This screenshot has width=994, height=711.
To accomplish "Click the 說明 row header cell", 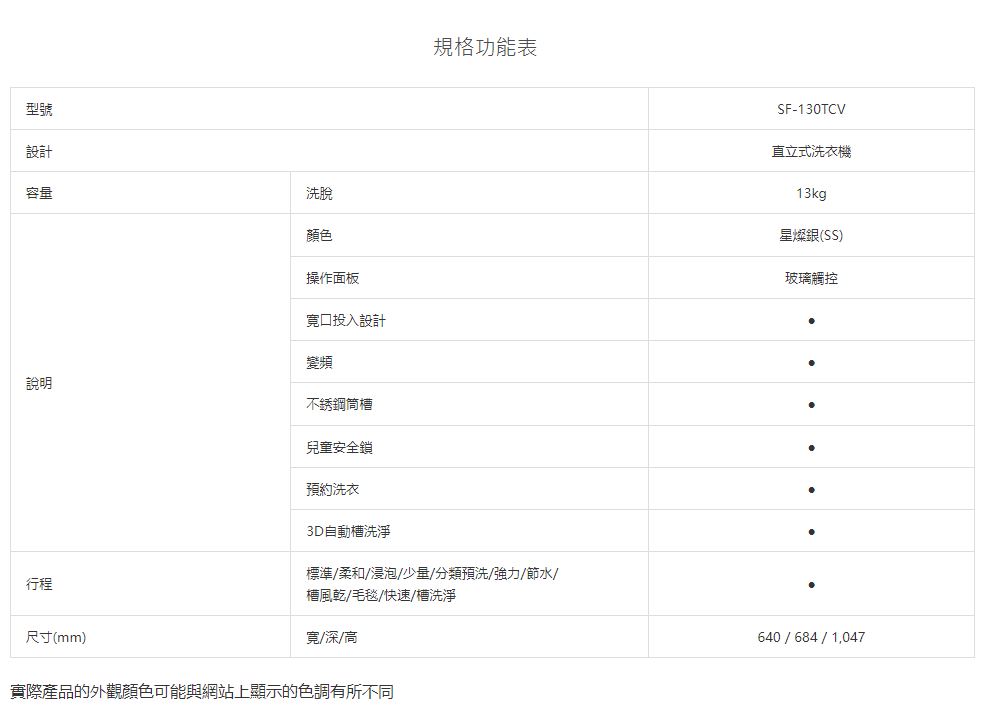I will pyautogui.click(x=40, y=384).
